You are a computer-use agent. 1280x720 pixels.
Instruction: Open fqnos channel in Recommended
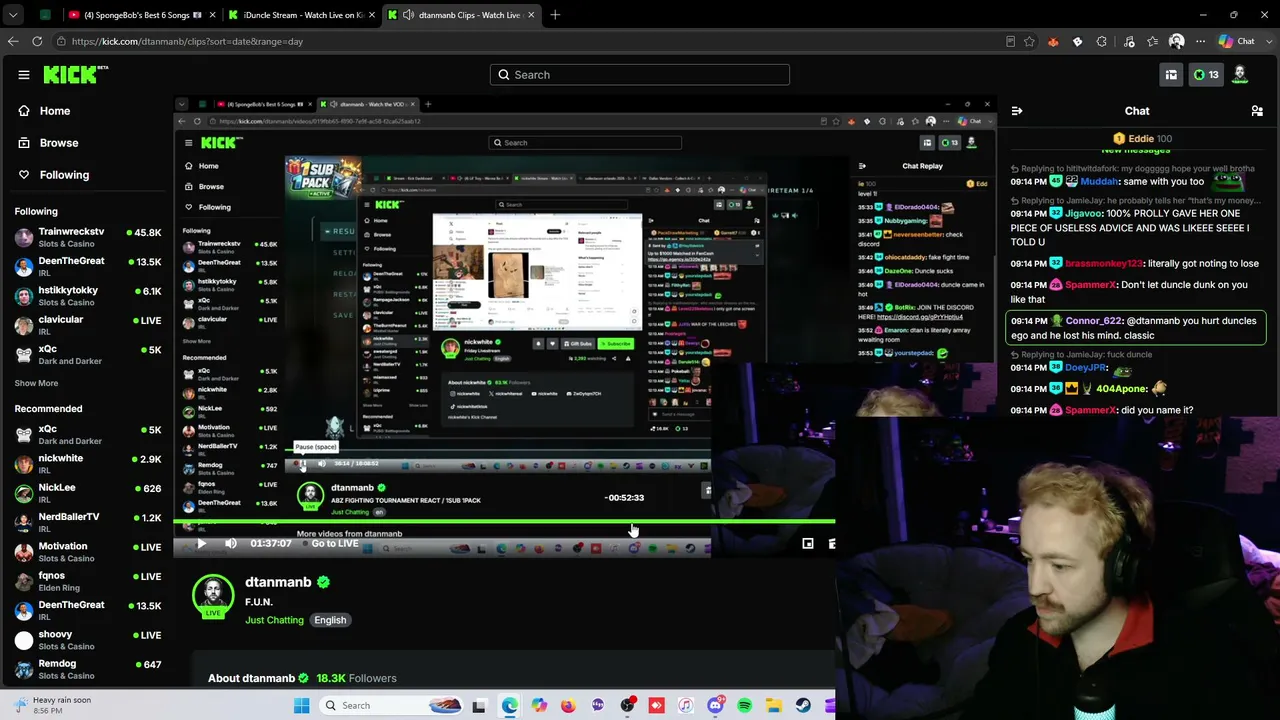[x=88, y=580]
